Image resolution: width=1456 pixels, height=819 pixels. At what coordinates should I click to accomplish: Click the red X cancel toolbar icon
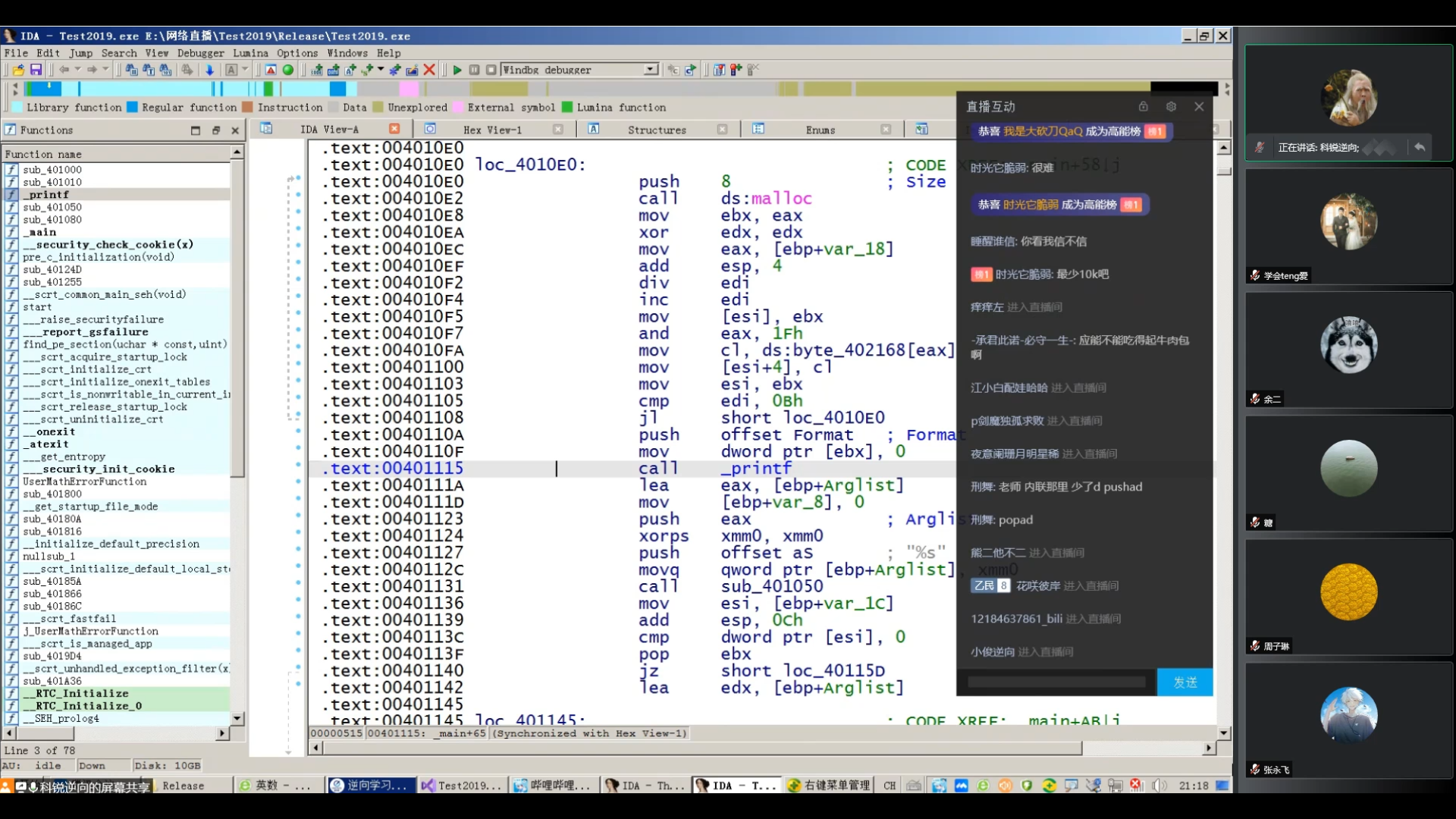pos(429,70)
